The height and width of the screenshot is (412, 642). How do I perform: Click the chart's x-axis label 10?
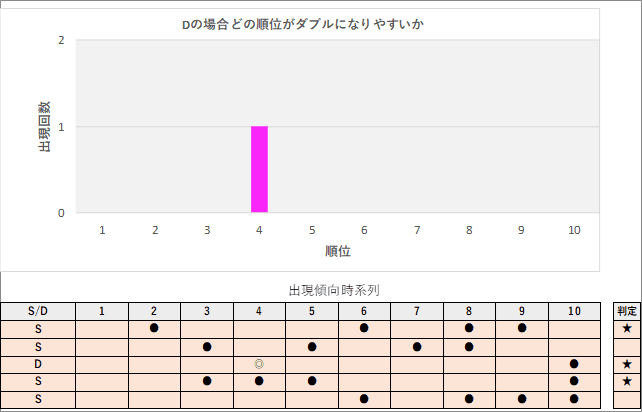[573, 230]
